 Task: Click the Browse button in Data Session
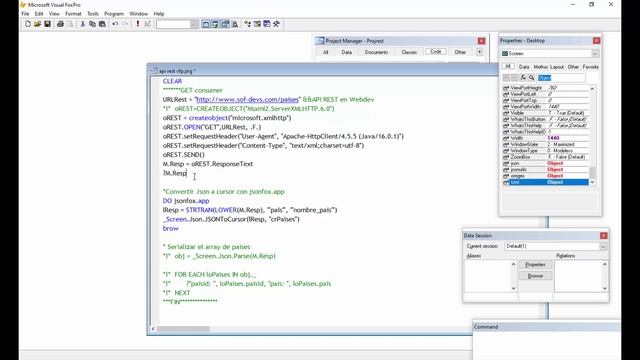pos(536,276)
